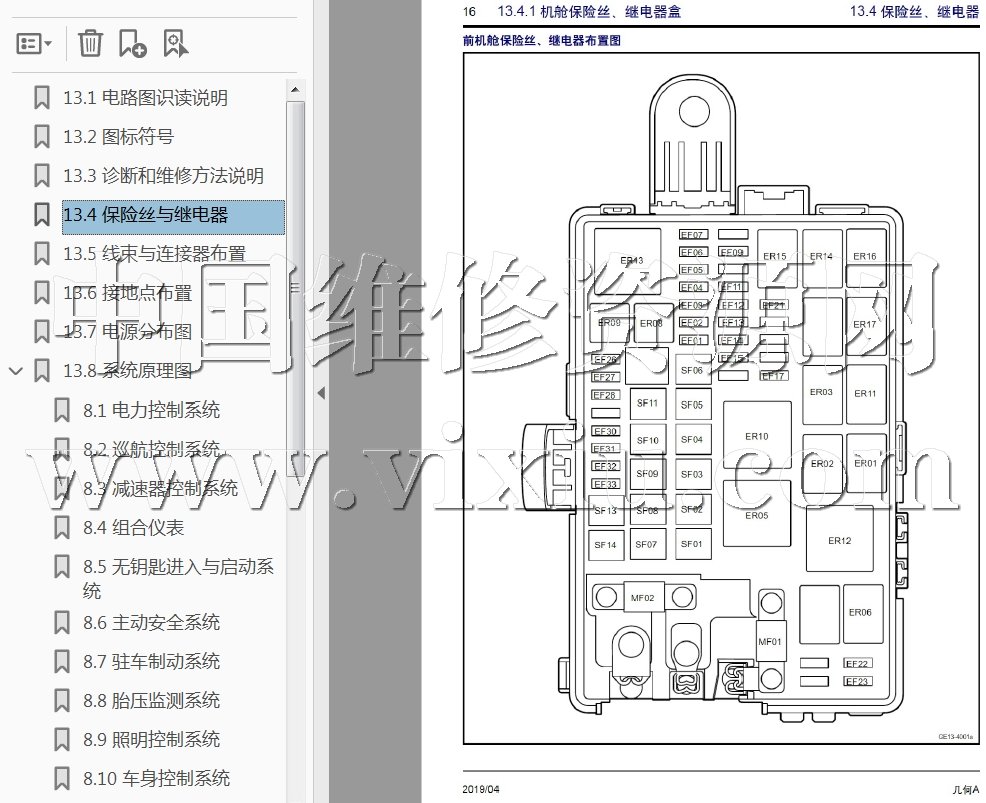Open bookmark 13.1 电路图识读说明
The height and width of the screenshot is (803, 986).
145,98
